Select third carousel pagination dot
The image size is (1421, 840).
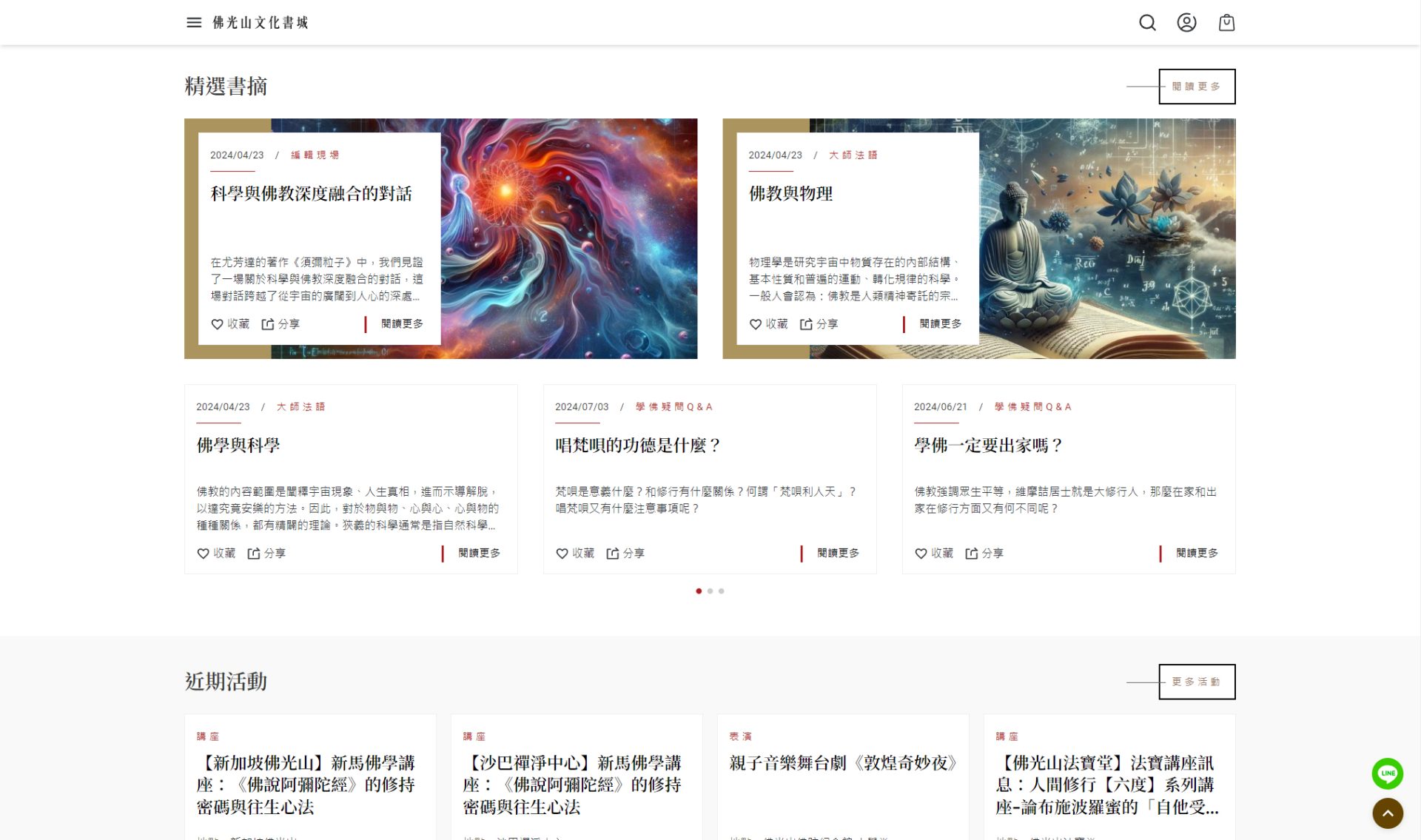pyautogui.click(x=721, y=591)
